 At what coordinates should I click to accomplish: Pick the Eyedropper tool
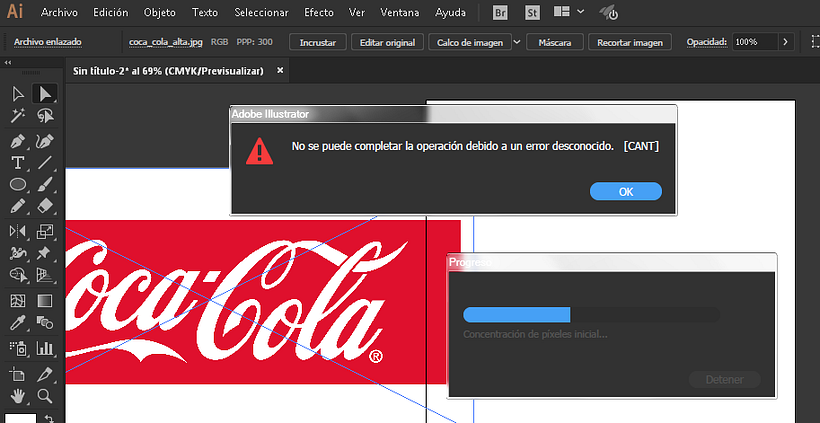(x=18, y=323)
